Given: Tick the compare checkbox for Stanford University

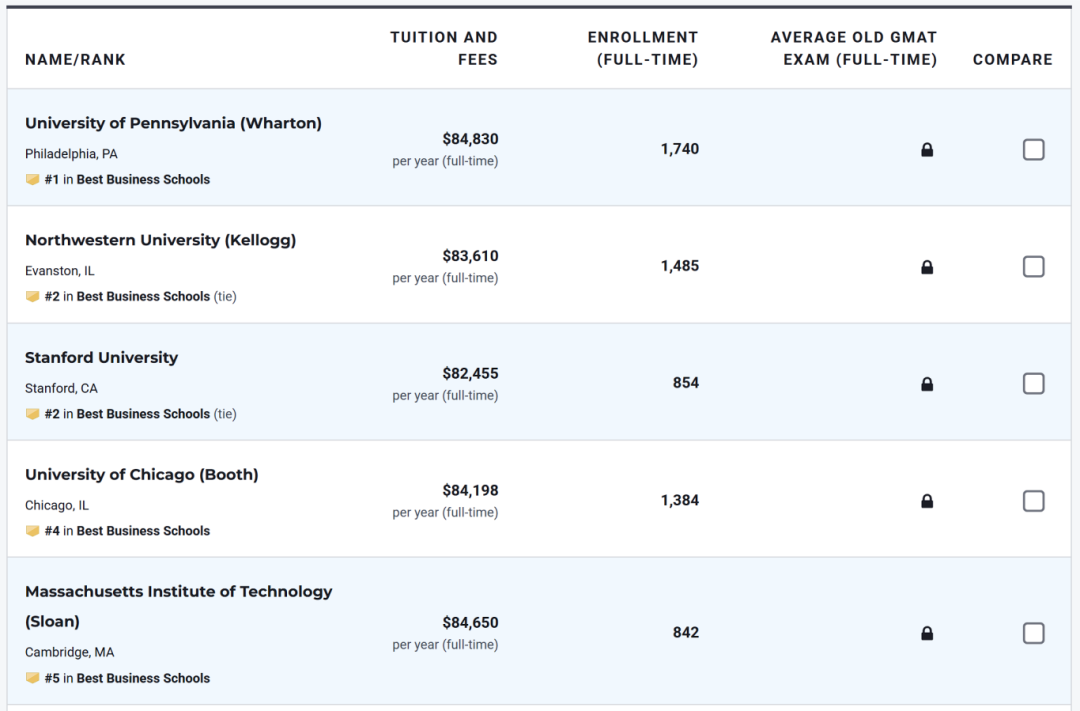Looking at the screenshot, I should point(1033,384).
